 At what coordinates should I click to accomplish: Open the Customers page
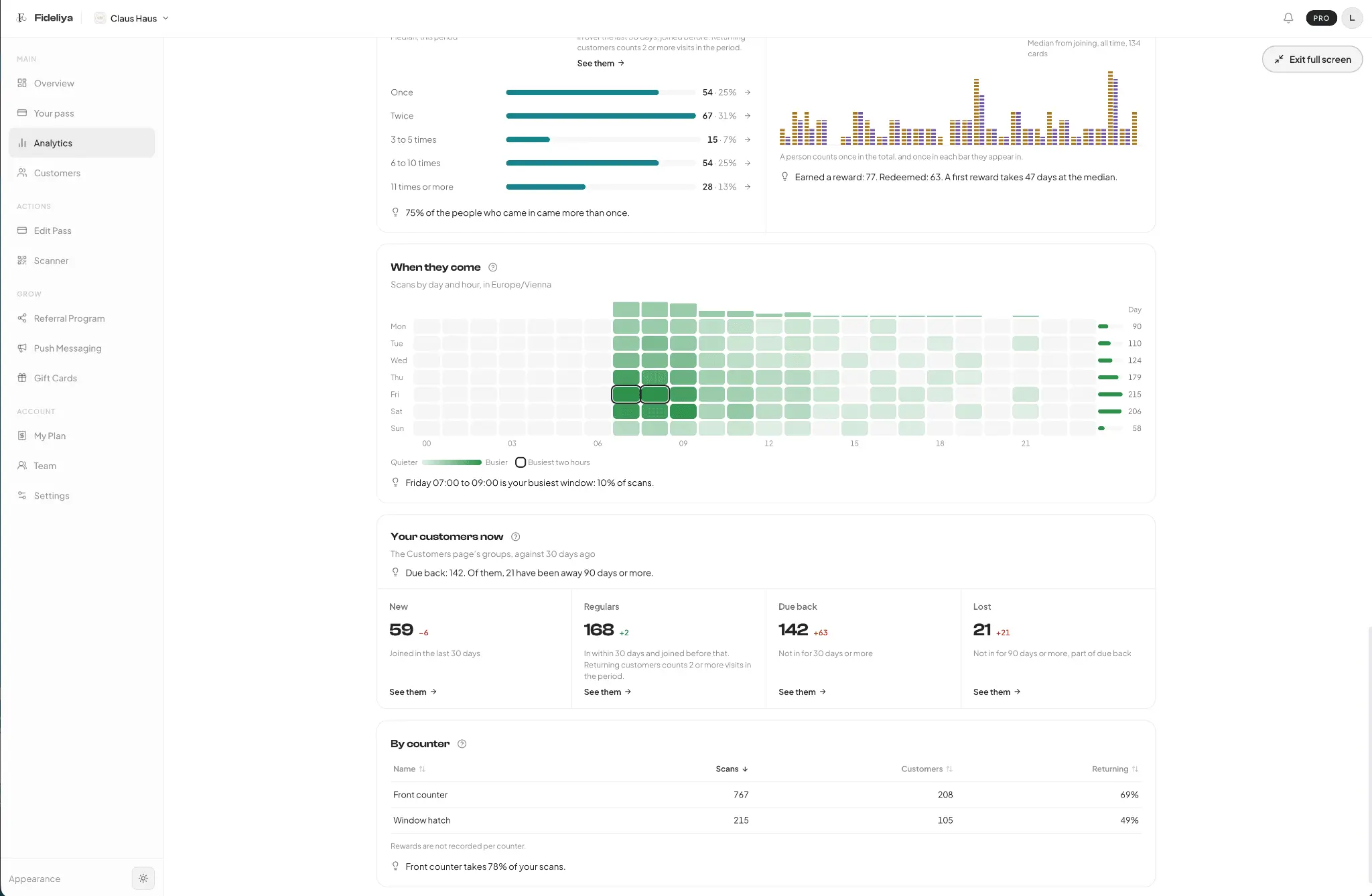pyautogui.click(x=82, y=173)
